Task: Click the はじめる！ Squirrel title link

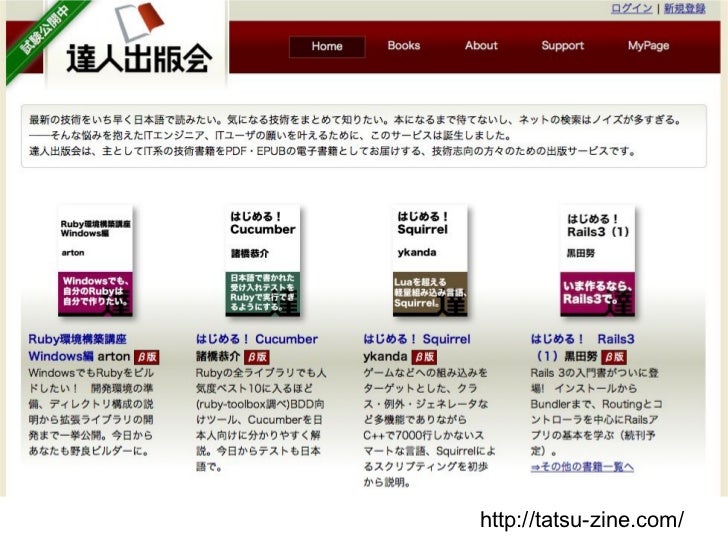Action: coord(416,339)
